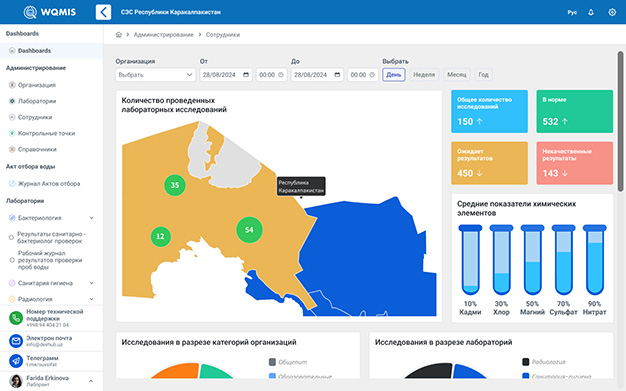Click the Организация sidebar icon
Image resolution: width=626 pixels, height=391 pixels.
(x=12, y=85)
